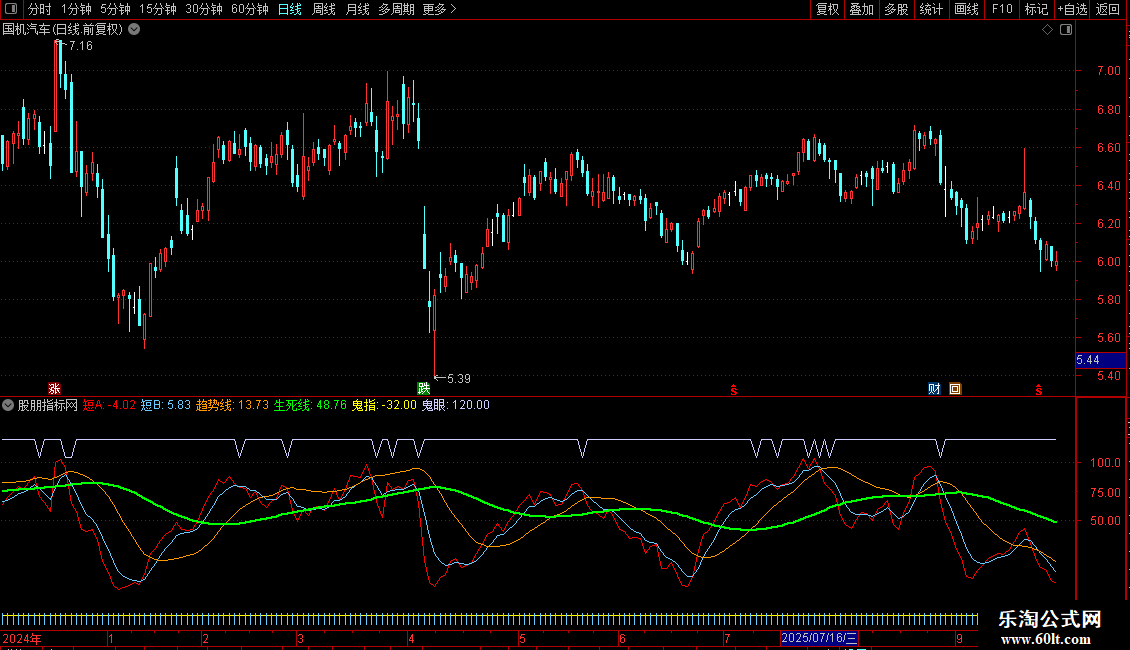Click the 统计 statistics button
This screenshot has width=1130, height=650.
[x=931, y=9]
